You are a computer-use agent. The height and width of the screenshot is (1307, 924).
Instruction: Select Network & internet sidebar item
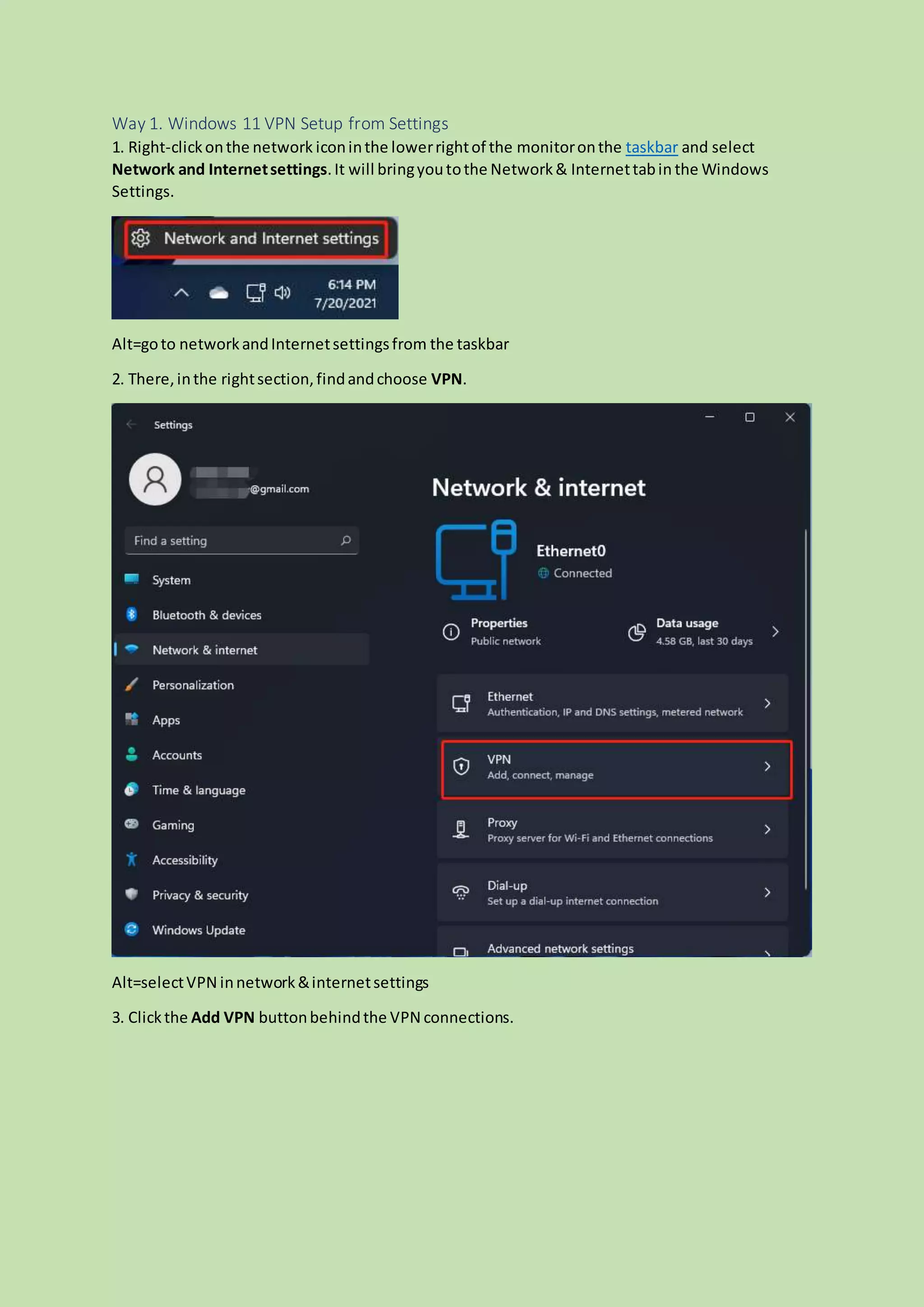point(242,649)
